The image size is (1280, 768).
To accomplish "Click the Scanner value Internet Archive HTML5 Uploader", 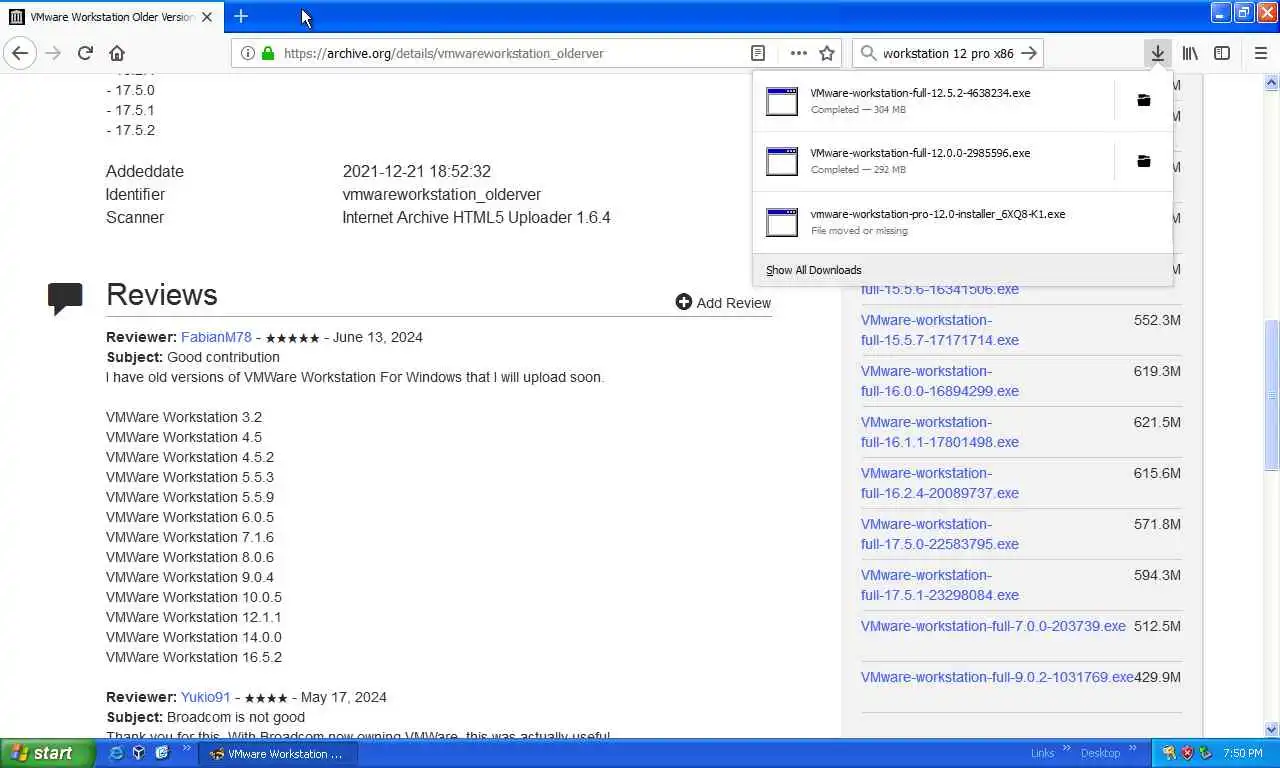I will click(x=476, y=217).
